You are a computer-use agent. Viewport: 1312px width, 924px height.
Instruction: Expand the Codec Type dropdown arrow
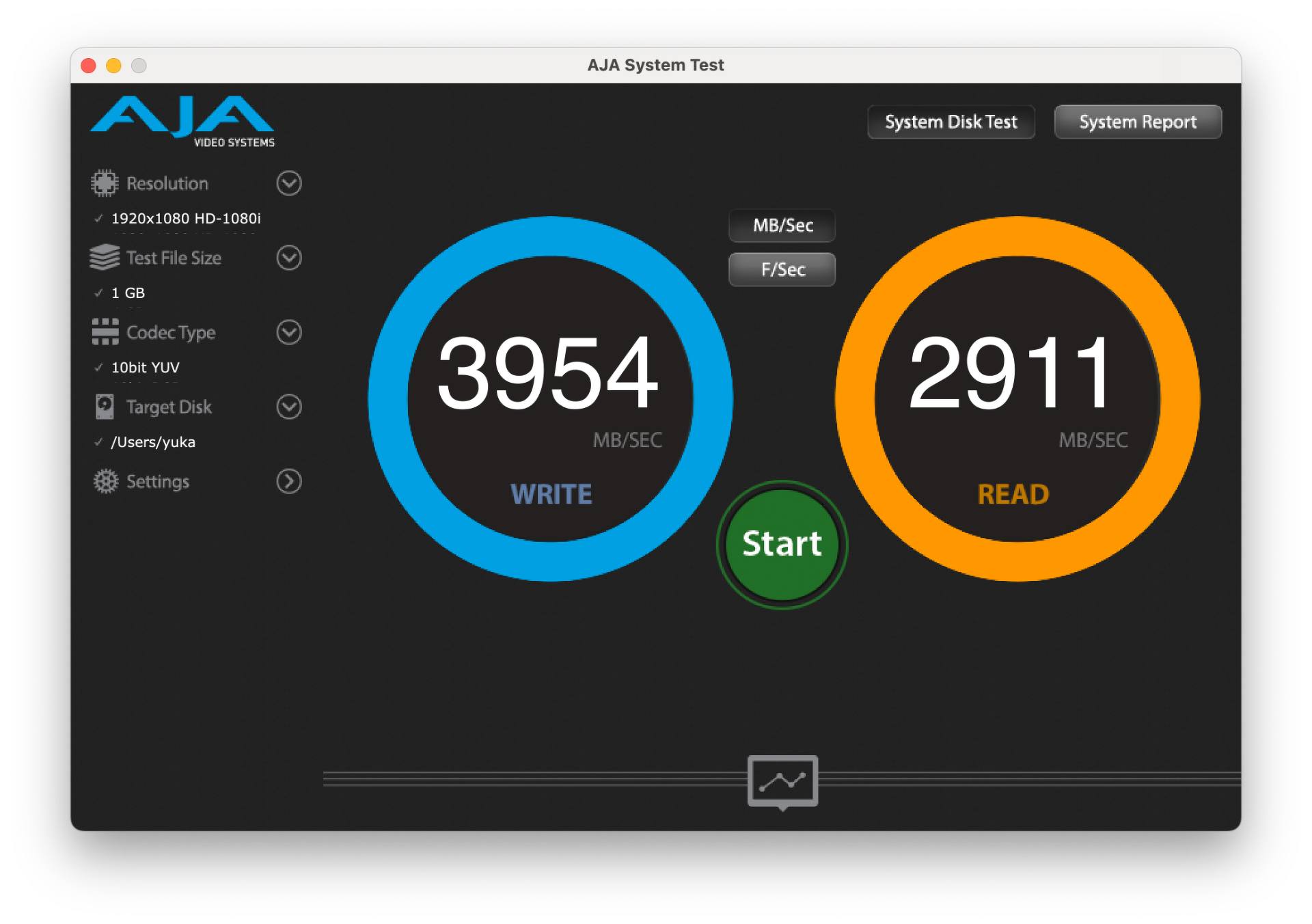point(289,332)
